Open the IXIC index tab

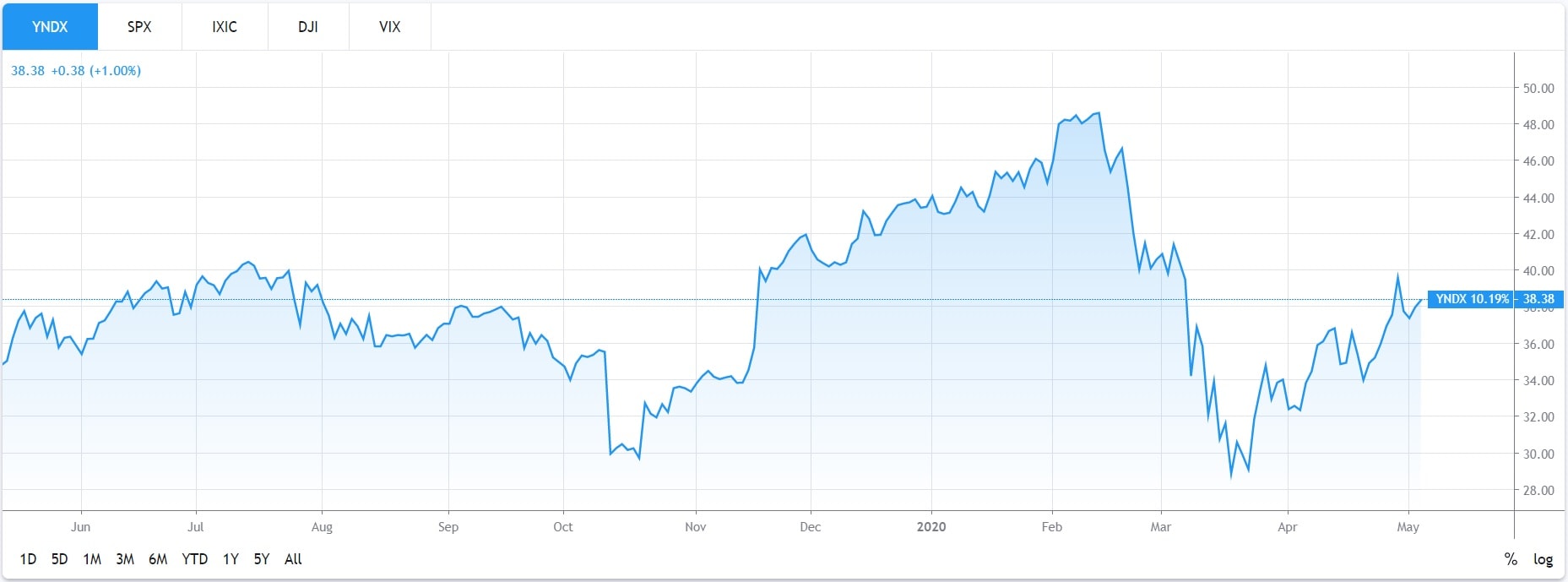225,27
